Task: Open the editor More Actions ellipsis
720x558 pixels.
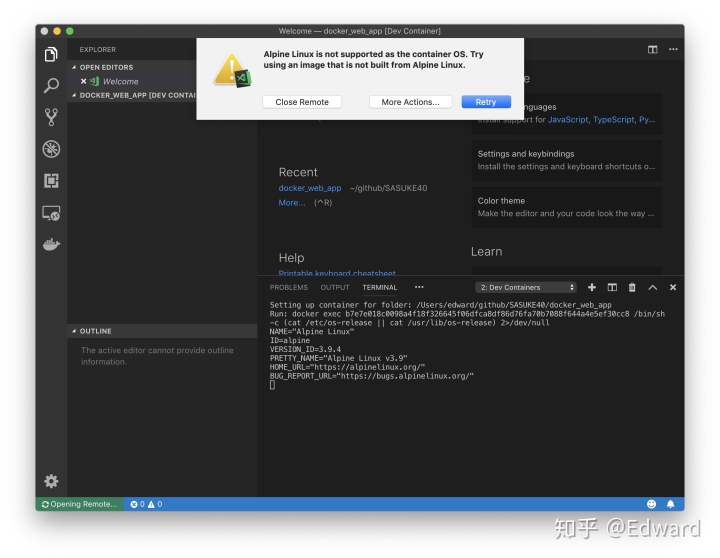Action: [x=673, y=49]
